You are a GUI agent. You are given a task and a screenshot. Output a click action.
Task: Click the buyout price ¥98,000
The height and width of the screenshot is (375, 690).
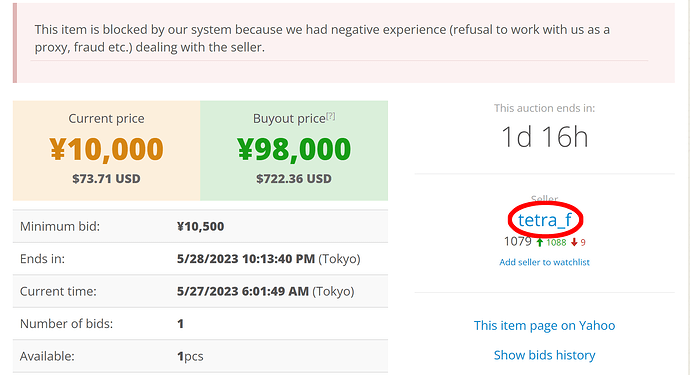pyautogui.click(x=294, y=149)
